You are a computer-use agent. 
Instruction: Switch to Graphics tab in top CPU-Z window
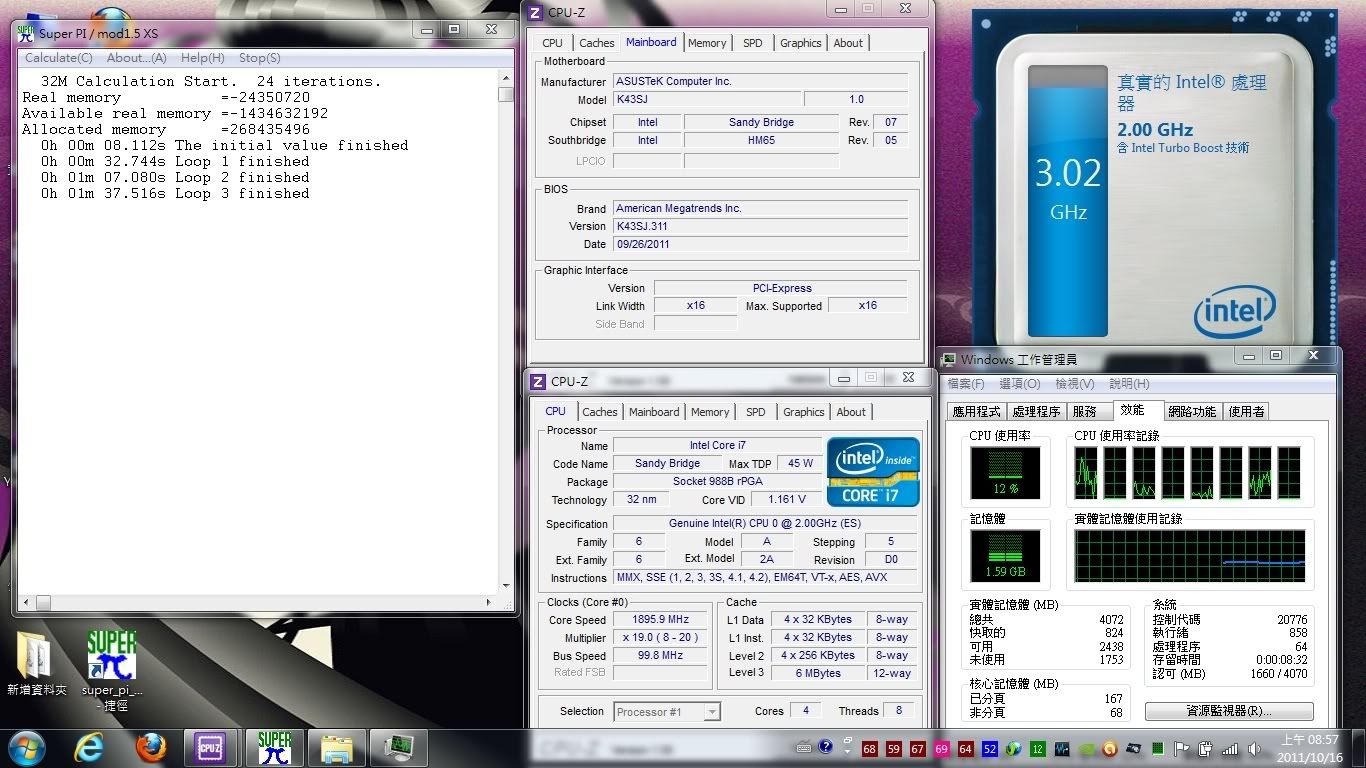[801, 43]
